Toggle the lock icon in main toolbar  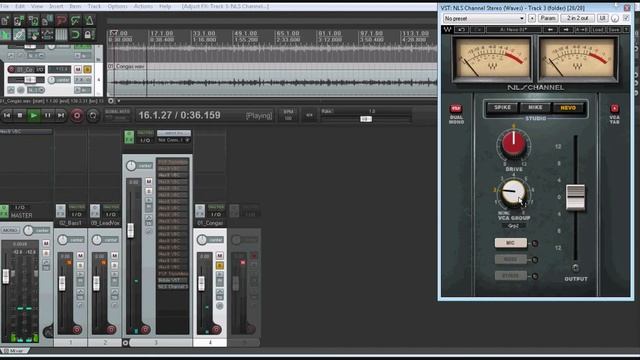pyautogui.click(x=88, y=34)
